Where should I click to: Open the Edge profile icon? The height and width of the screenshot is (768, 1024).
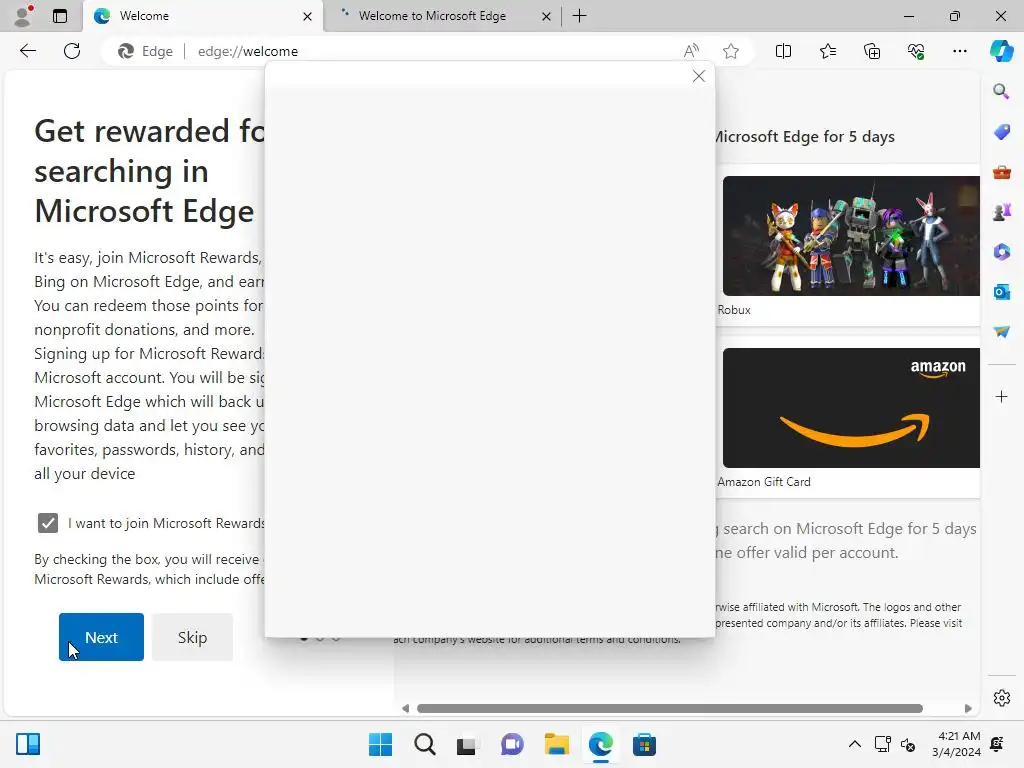24,16
